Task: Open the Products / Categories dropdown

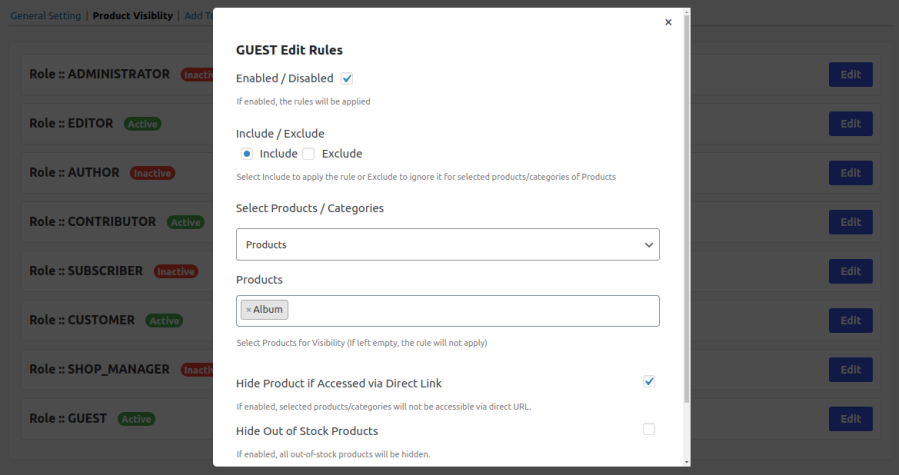Action: 447,245
